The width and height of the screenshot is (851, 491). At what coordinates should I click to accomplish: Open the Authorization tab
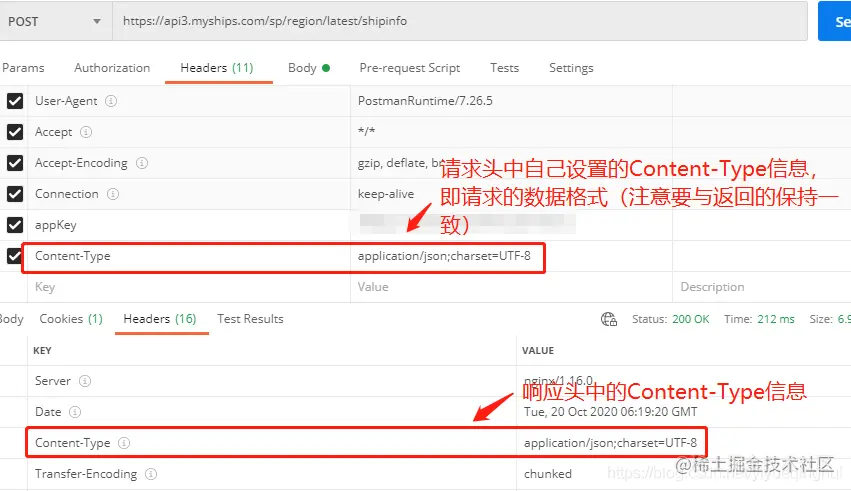112,68
